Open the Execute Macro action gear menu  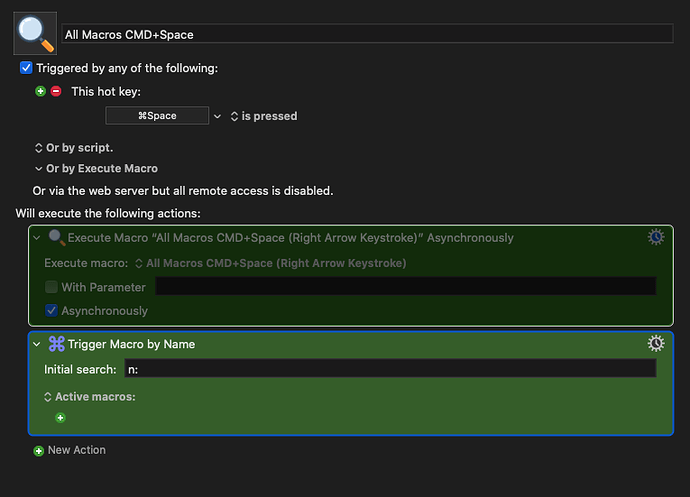(x=656, y=237)
